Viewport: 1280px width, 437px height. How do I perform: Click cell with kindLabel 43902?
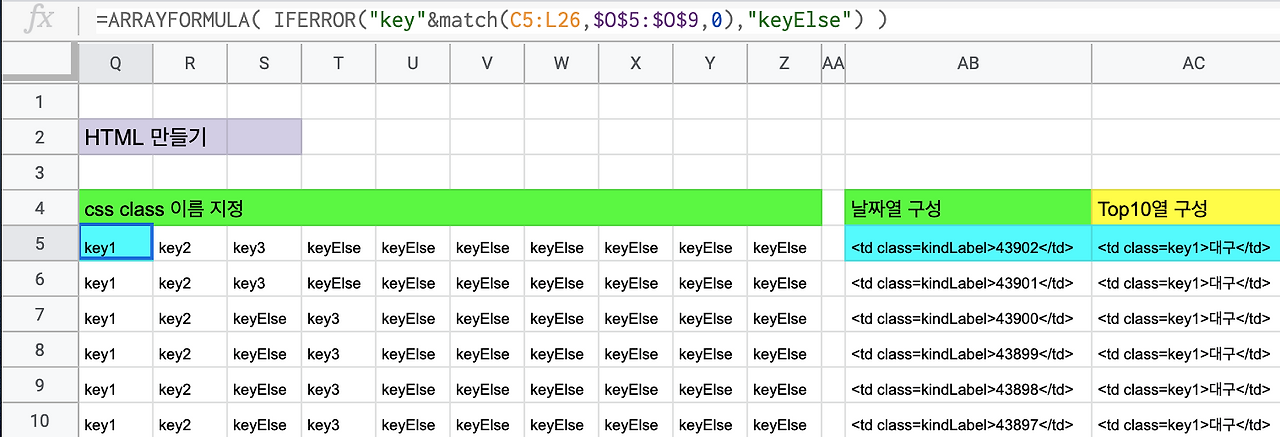point(968,243)
